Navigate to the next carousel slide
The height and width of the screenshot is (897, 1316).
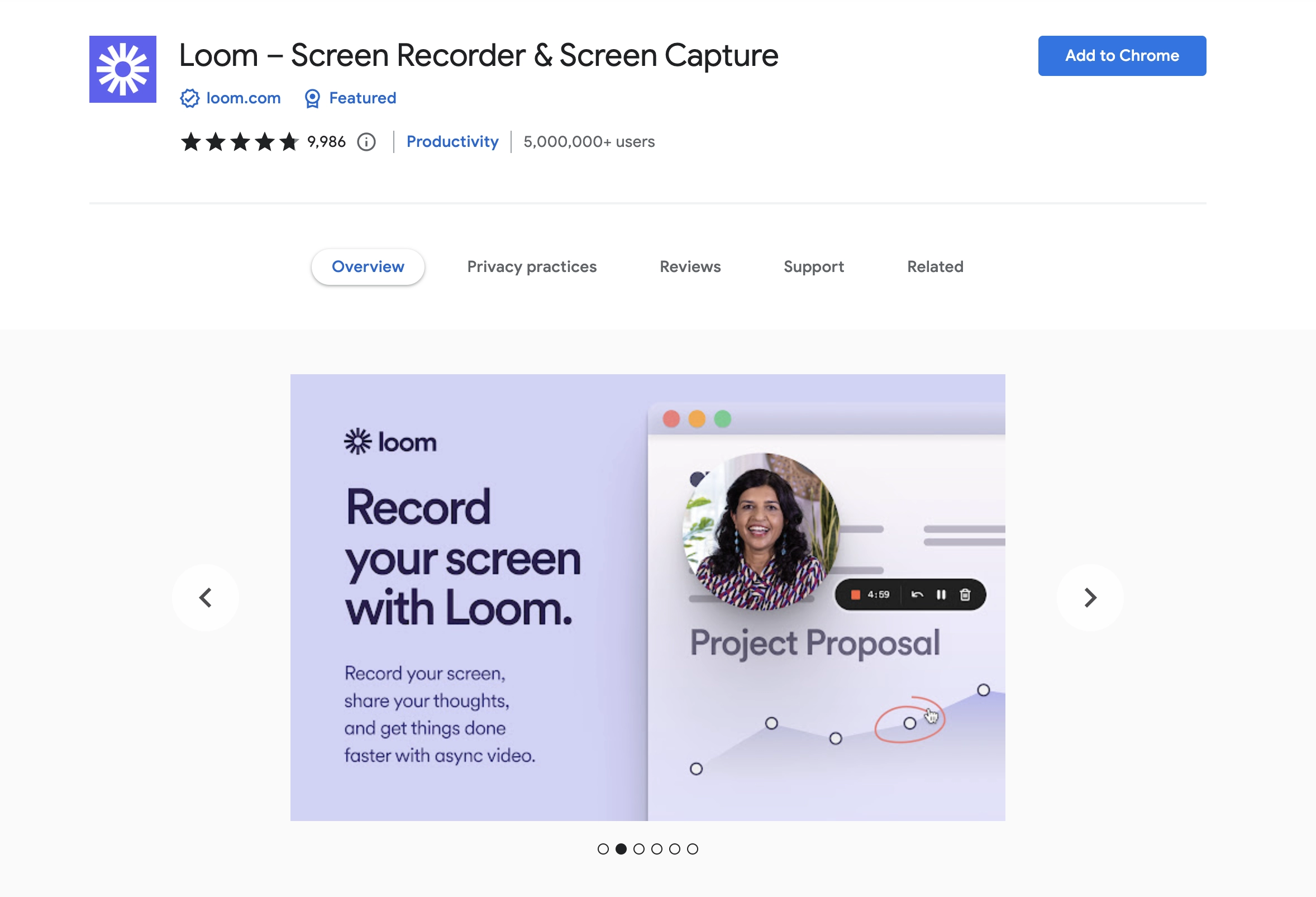(1090, 597)
